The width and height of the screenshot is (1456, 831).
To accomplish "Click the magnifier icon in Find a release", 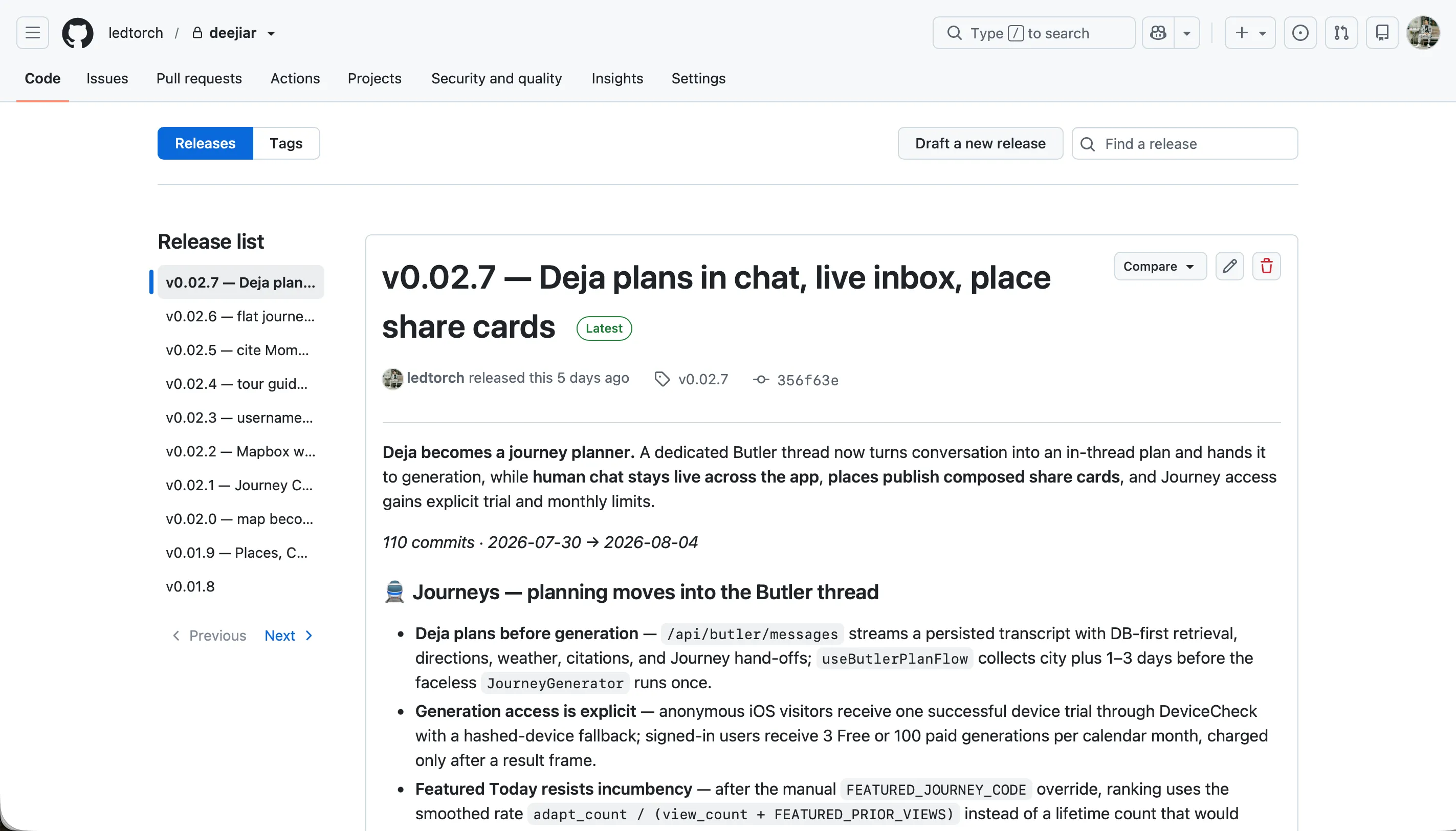I will pos(1088,144).
